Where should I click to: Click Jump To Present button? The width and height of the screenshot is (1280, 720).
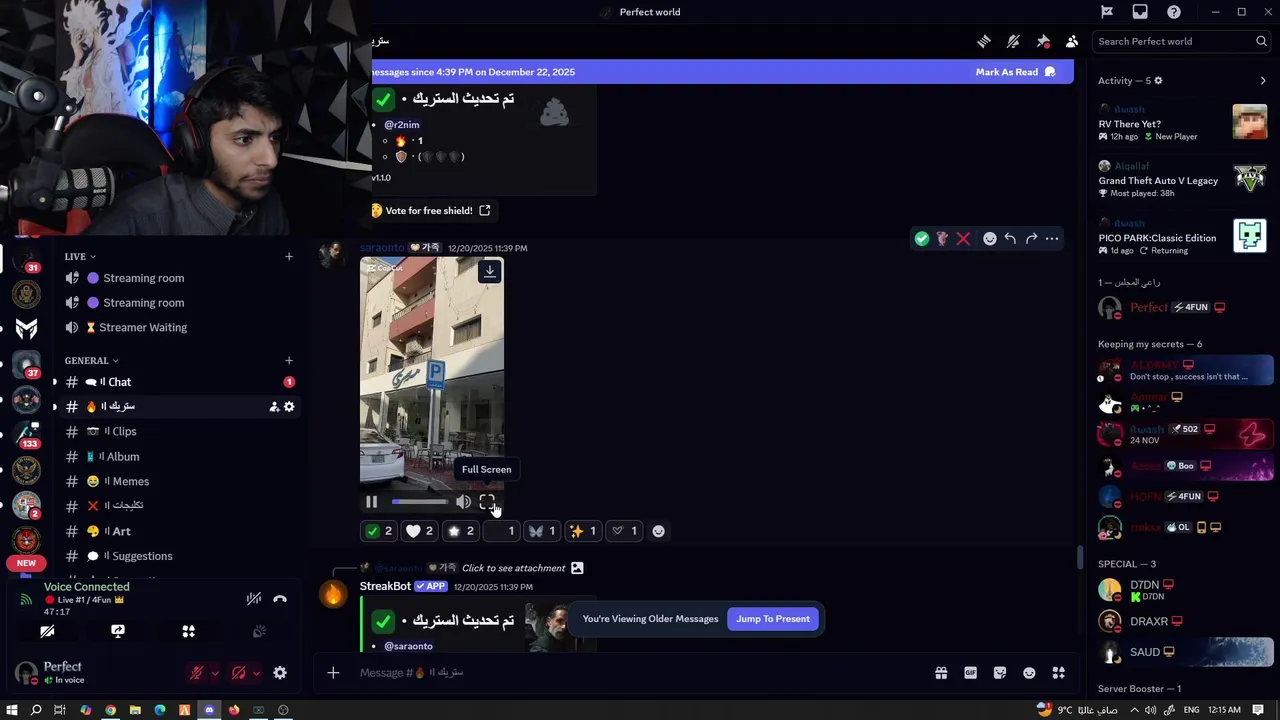point(773,619)
